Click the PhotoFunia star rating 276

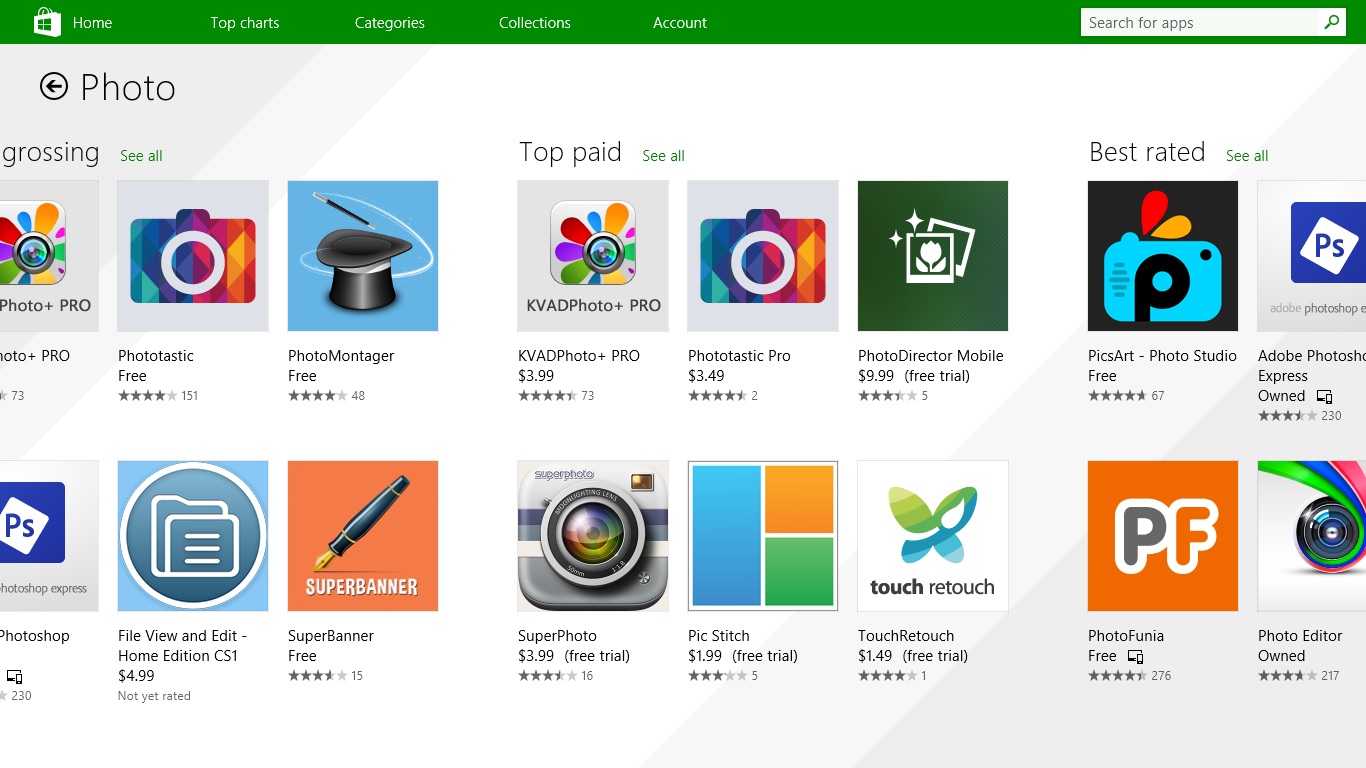(1129, 676)
